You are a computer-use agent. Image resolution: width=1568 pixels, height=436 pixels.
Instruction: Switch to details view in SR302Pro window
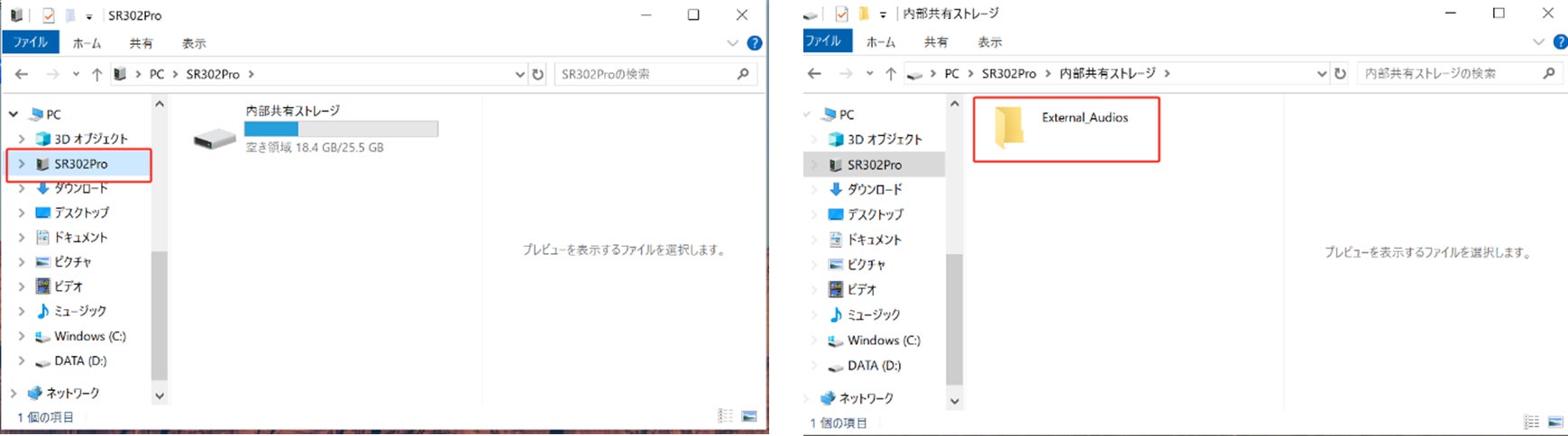[726, 416]
